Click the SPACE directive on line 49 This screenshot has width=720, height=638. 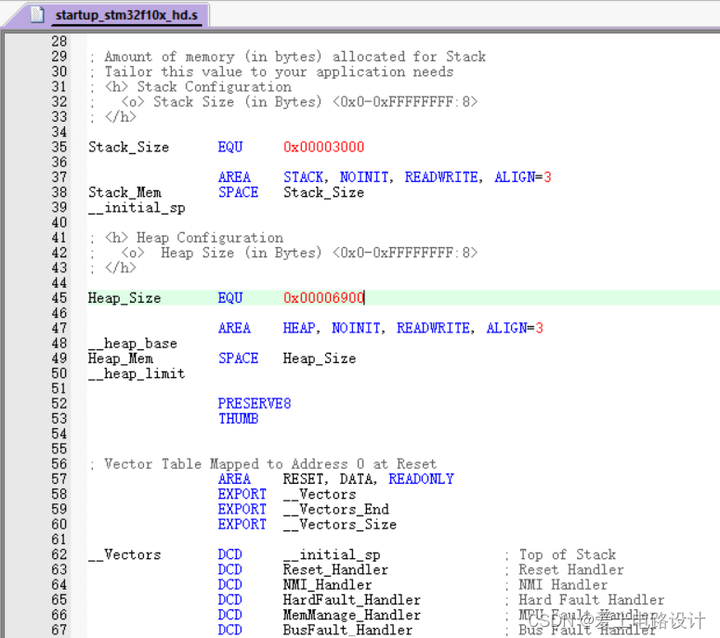(x=238, y=358)
